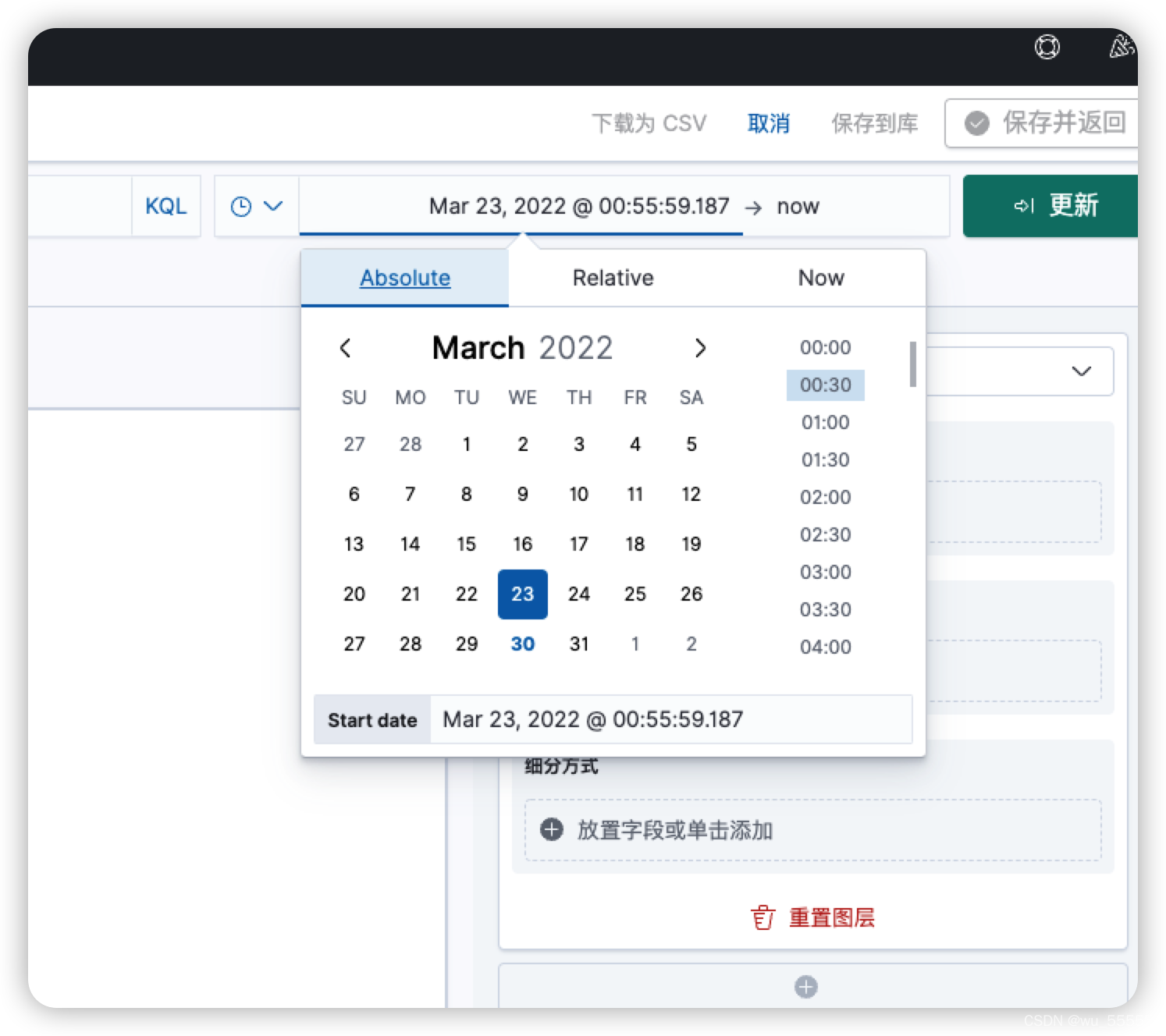Go to the next month arrow
1166x1036 pixels.
click(700, 348)
